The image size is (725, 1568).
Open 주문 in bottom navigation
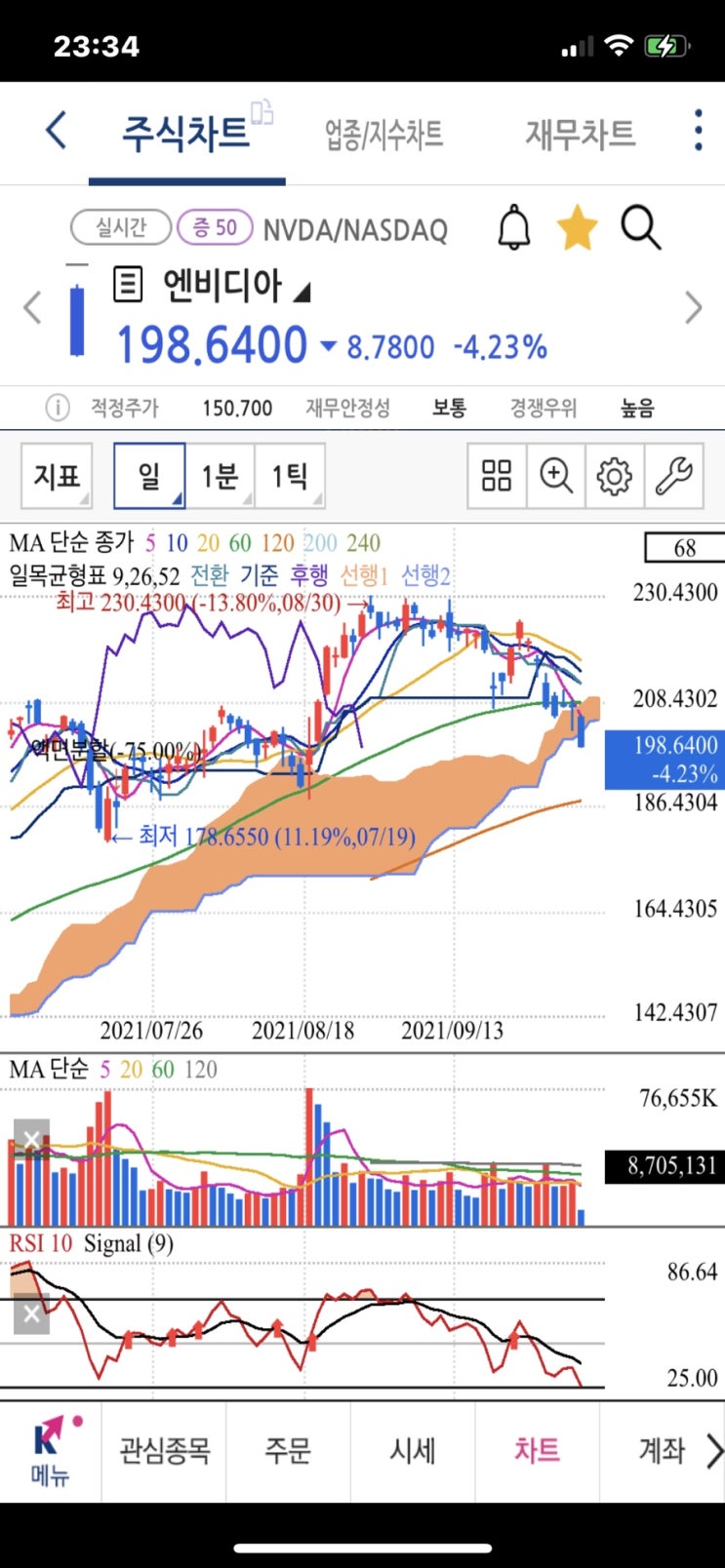pos(288,1451)
